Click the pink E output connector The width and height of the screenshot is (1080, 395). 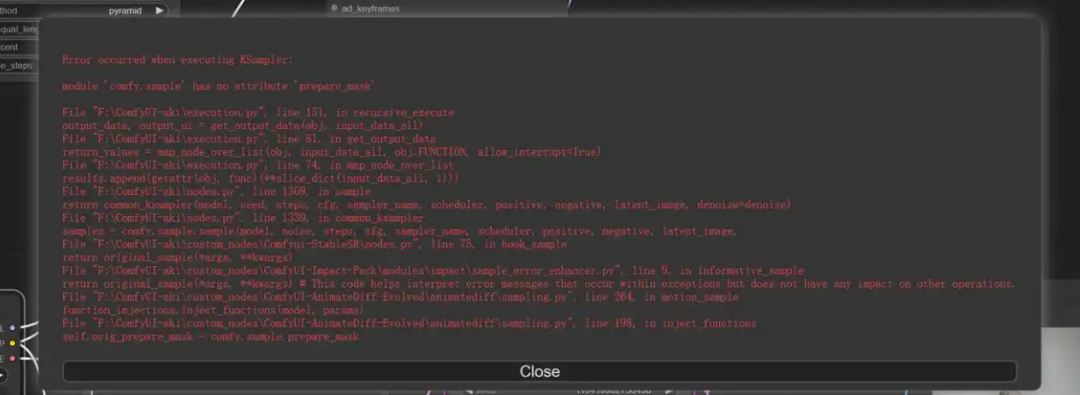pyautogui.click(x=12, y=358)
